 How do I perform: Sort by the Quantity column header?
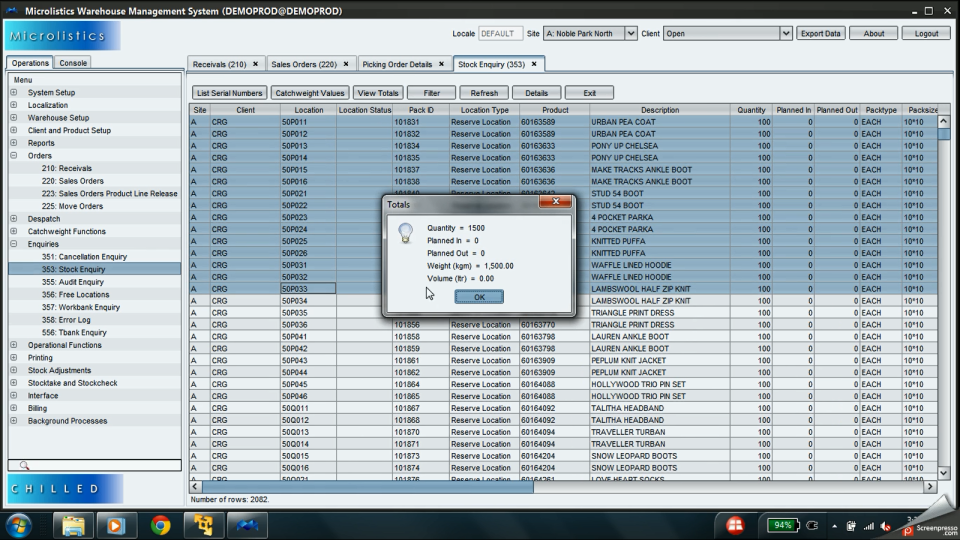tap(751, 110)
